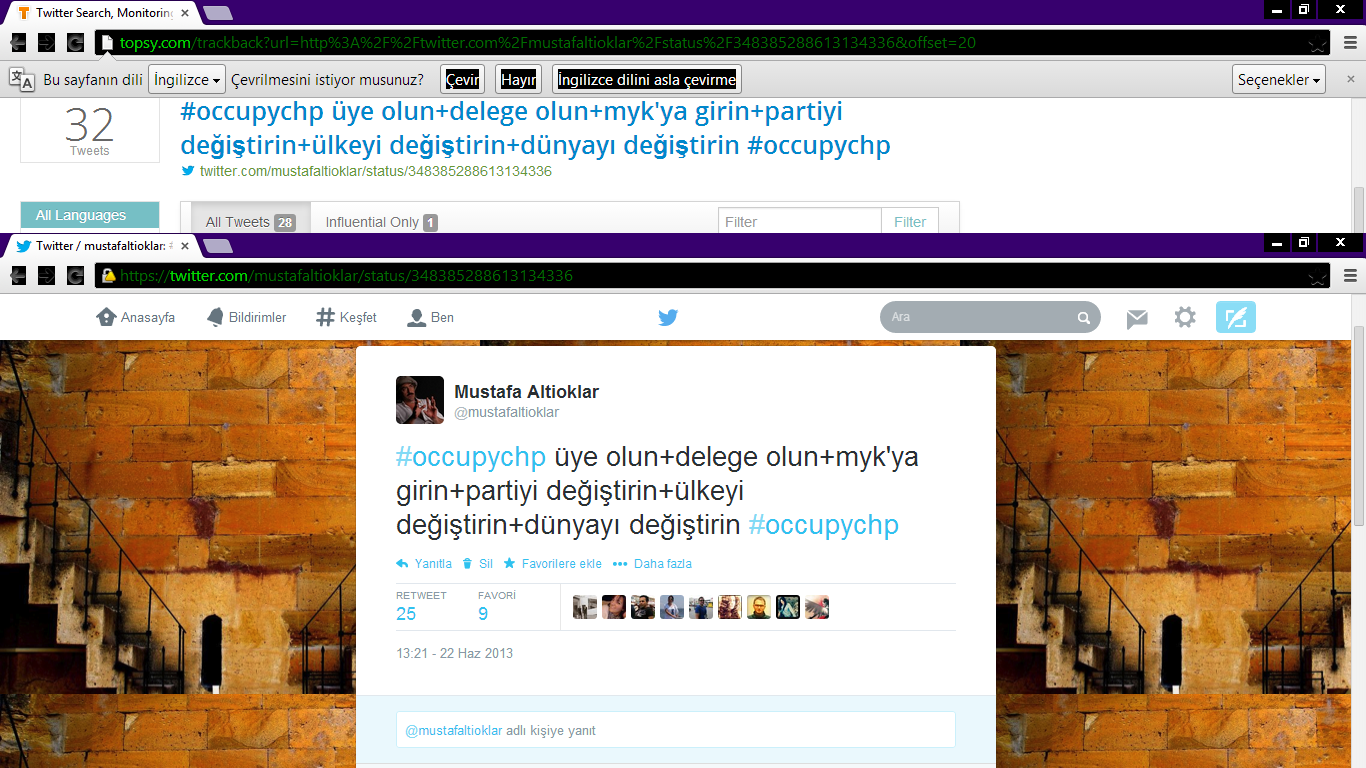Open a new tab in Twitter window
This screenshot has height=768, width=1366.
pos(217,246)
